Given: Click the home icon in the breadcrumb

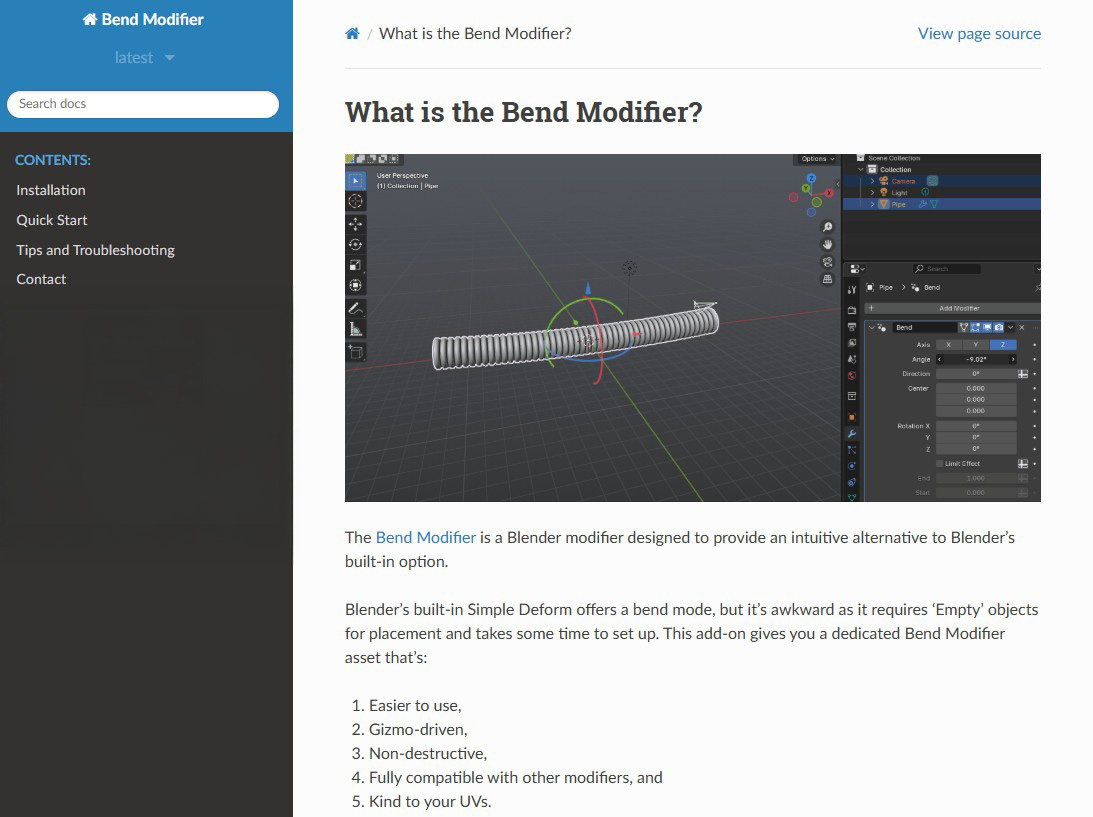Looking at the screenshot, I should [x=352, y=33].
